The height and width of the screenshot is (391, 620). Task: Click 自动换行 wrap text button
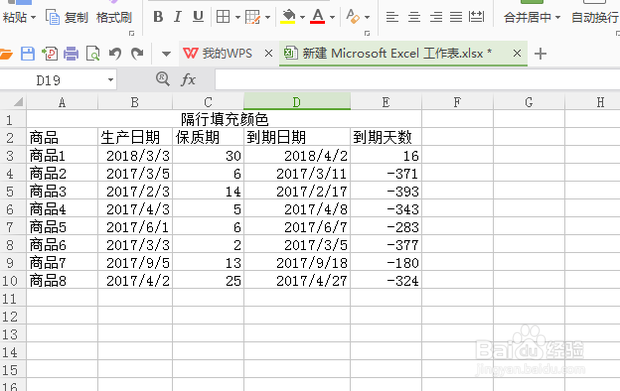[595, 17]
